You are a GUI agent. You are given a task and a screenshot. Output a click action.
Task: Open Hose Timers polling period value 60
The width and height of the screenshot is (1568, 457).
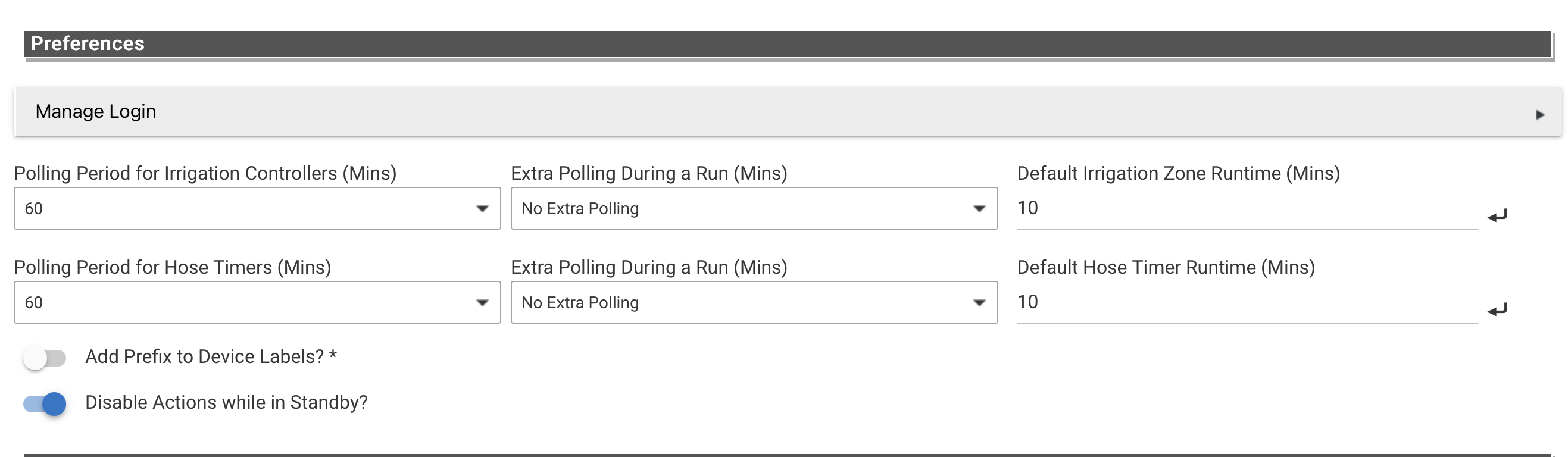pyautogui.click(x=34, y=302)
